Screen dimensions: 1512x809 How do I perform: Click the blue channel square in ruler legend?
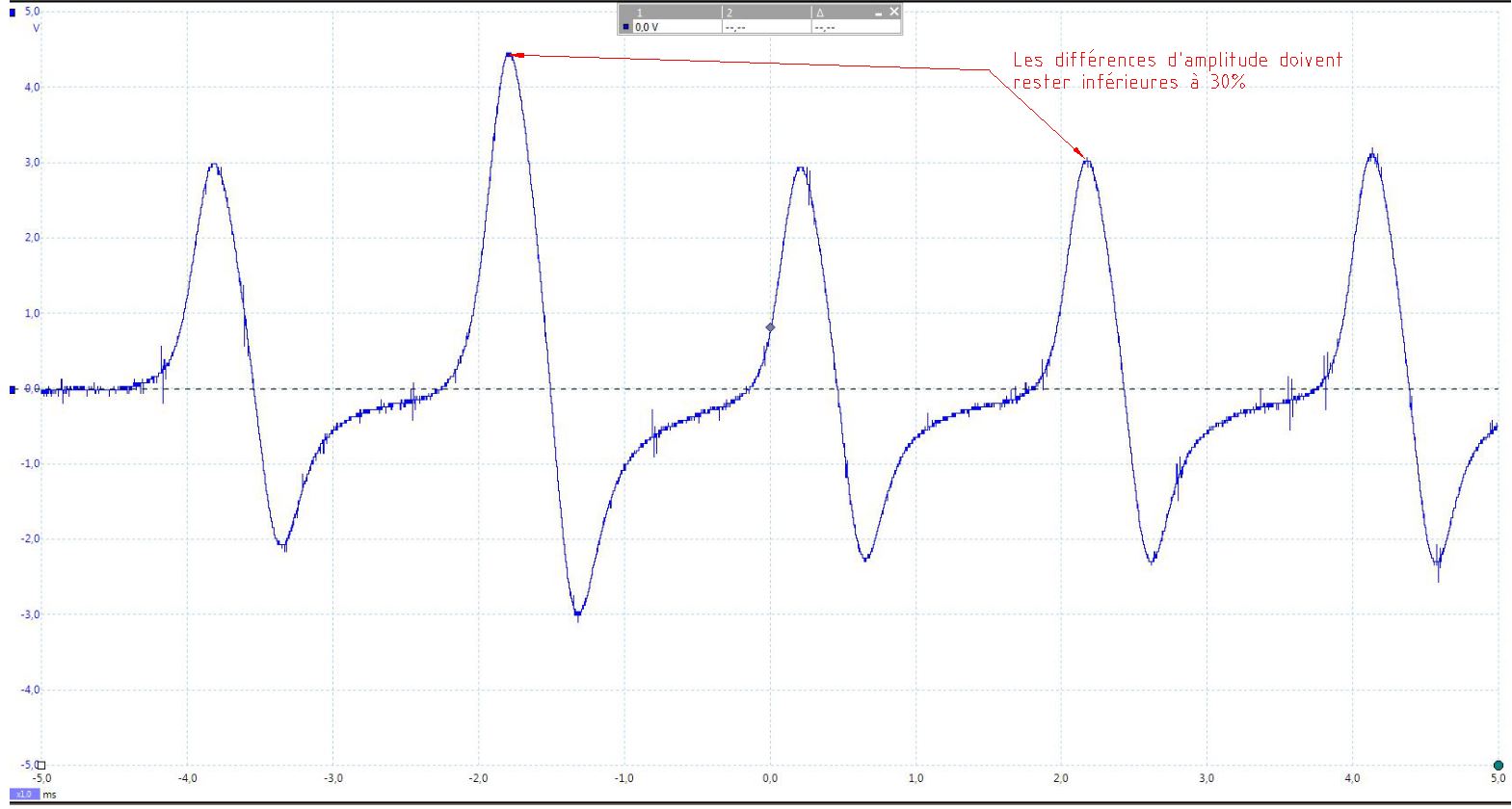coord(626,27)
